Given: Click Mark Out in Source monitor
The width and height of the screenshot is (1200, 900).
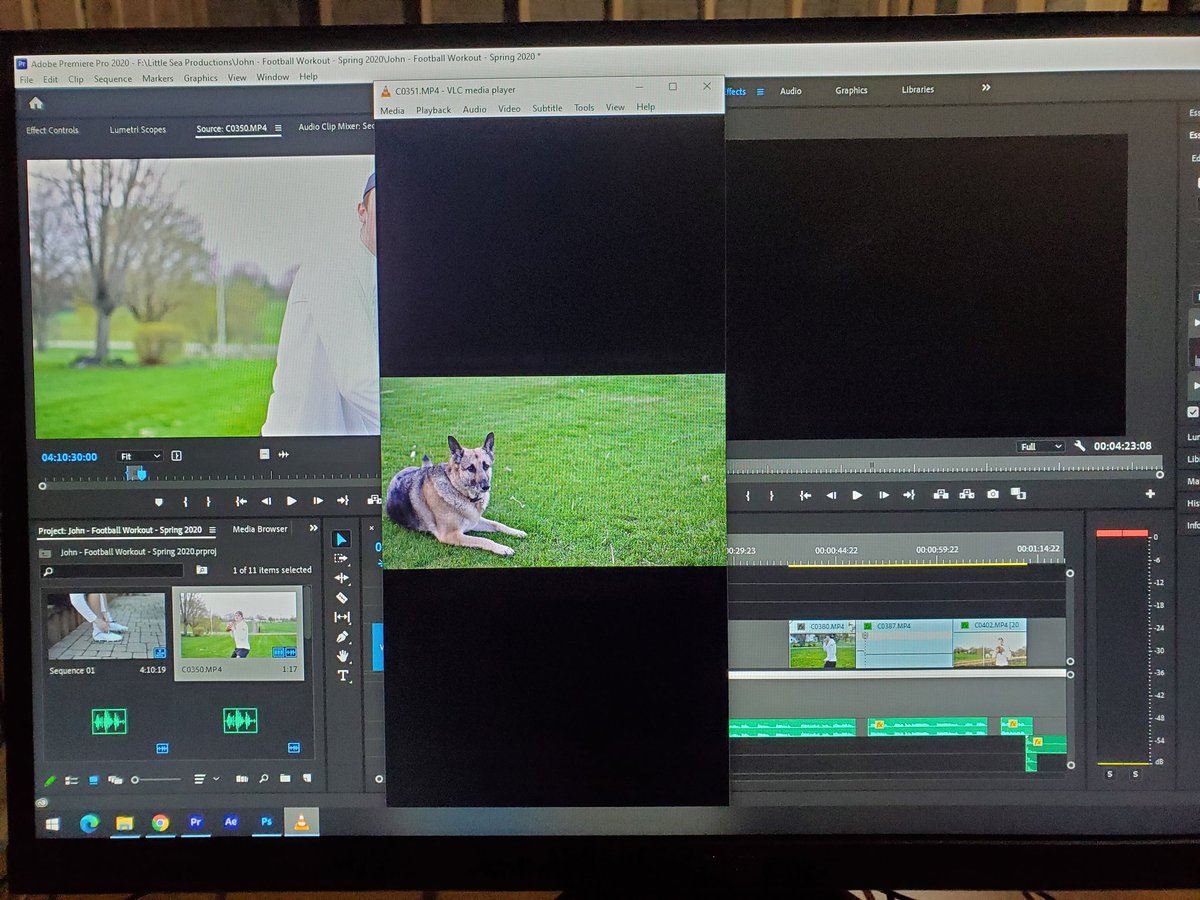Looking at the screenshot, I should [x=208, y=501].
